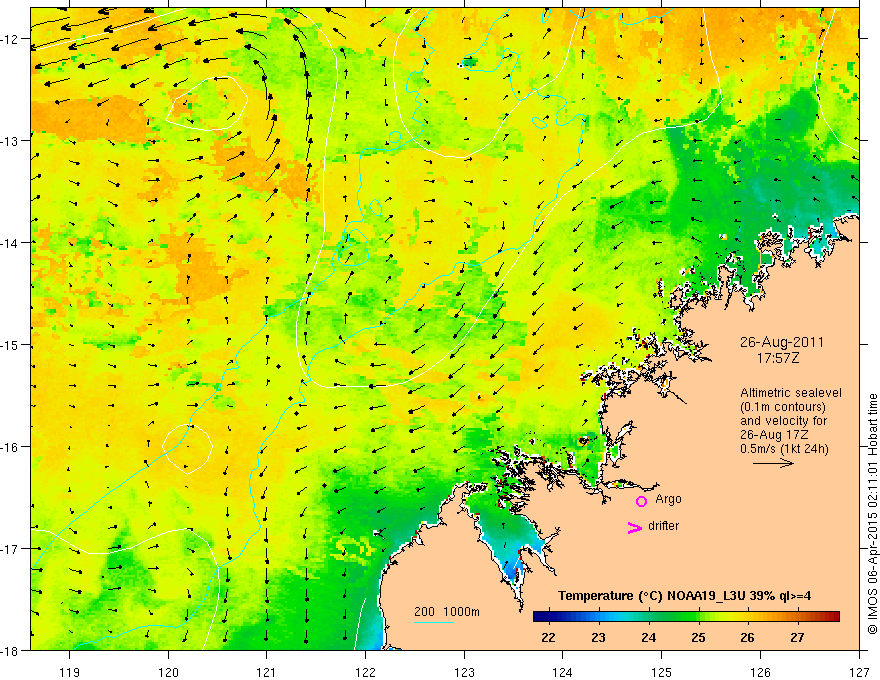The height and width of the screenshot is (680, 880).
Task: Click the dark red end of the color bar
Action: click(833, 616)
